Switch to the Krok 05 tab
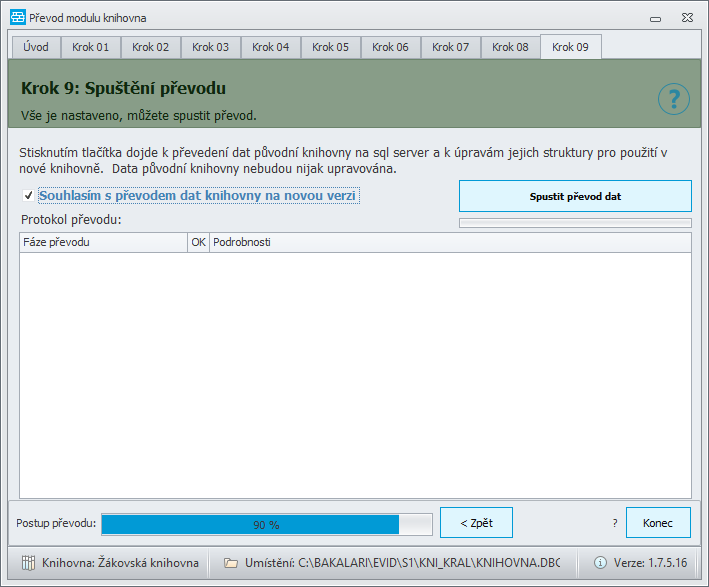 pyautogui.click(x=330, y=47)
